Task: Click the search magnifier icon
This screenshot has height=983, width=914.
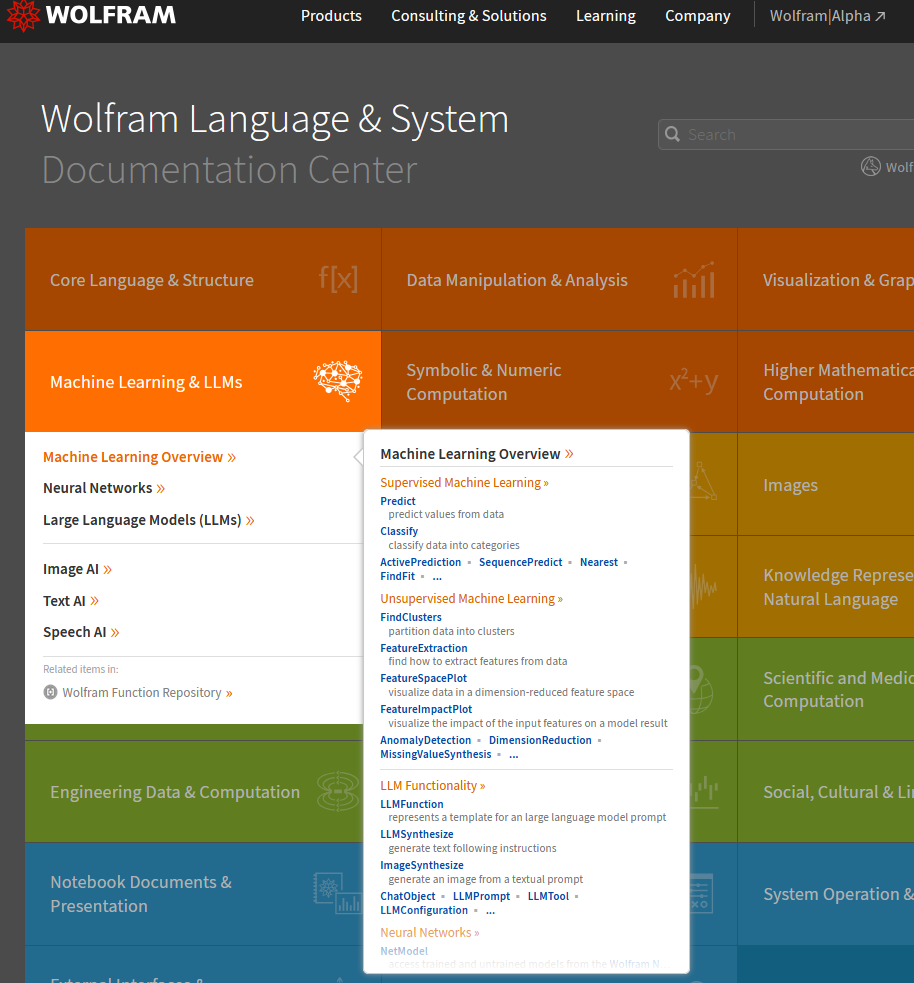Action: (x=673, y=134)
